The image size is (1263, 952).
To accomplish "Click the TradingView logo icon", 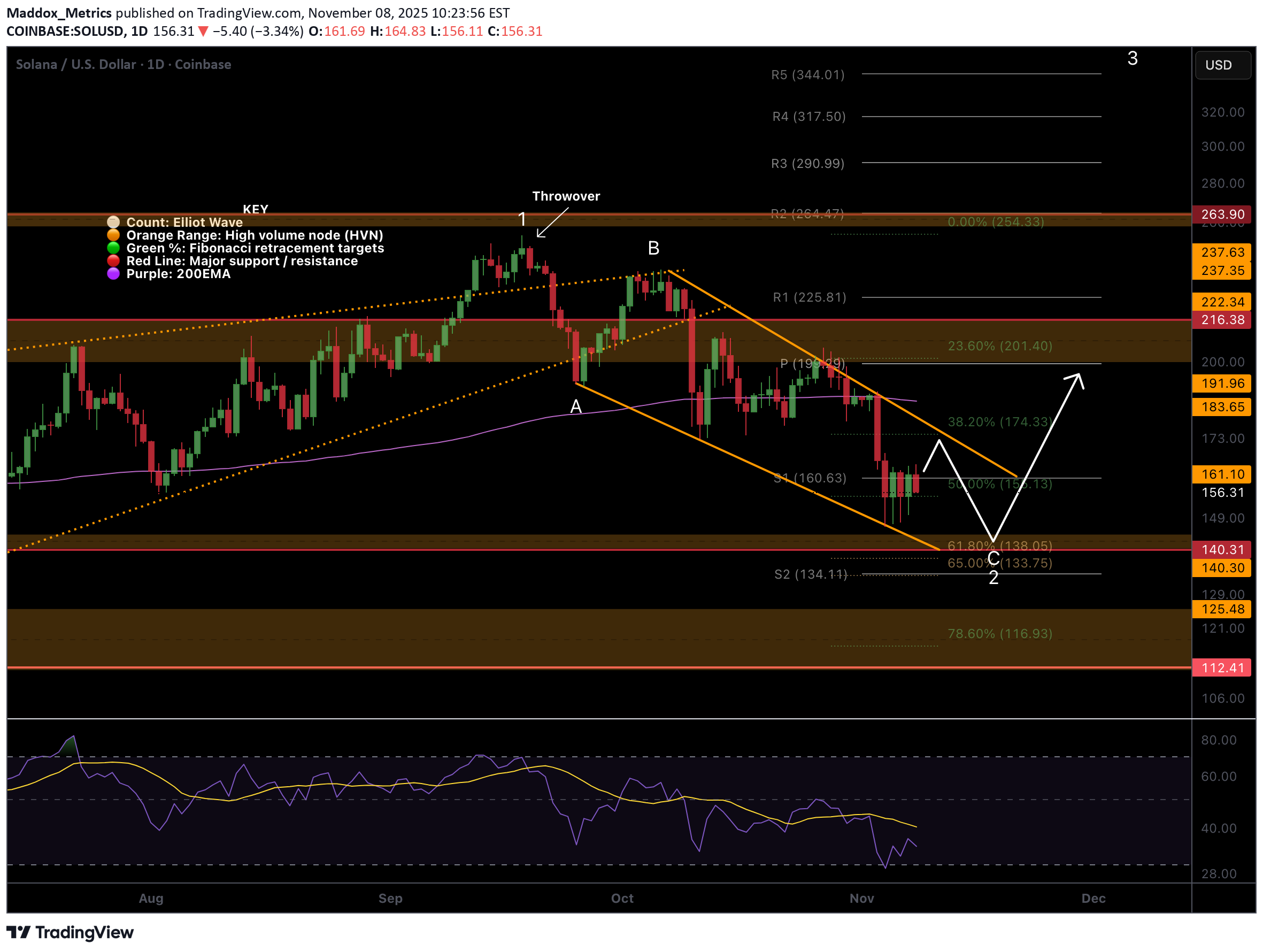I will click(x=18, y=932).
